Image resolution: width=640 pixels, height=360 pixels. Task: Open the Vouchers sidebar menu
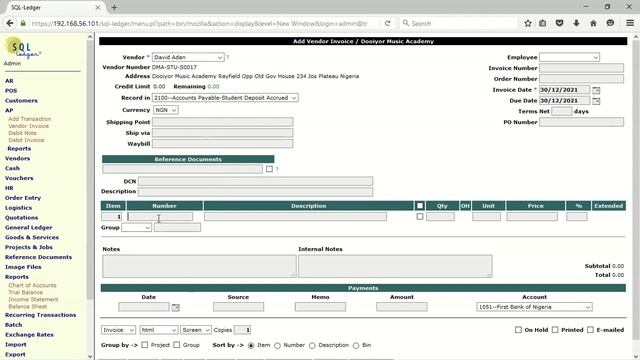coord(19,178)
